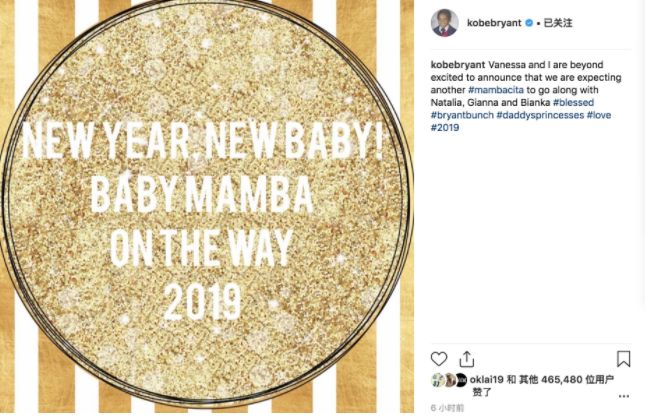Tap the share arrow icon
This screenshot has width=645, height=416.
click(466, 358)
